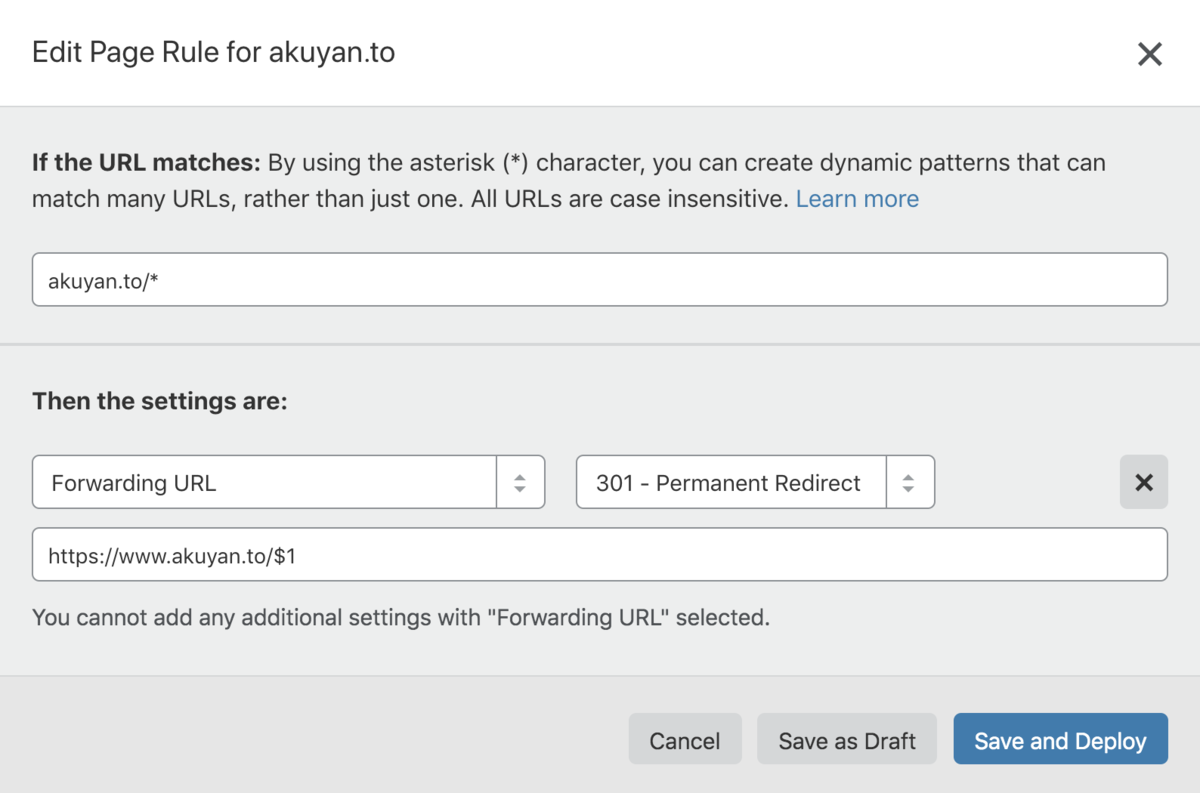Open the 301 - Permanent Redirect dropdown
The width and height of the screenshot is (1200, 793).
click(x=755, y=482)
